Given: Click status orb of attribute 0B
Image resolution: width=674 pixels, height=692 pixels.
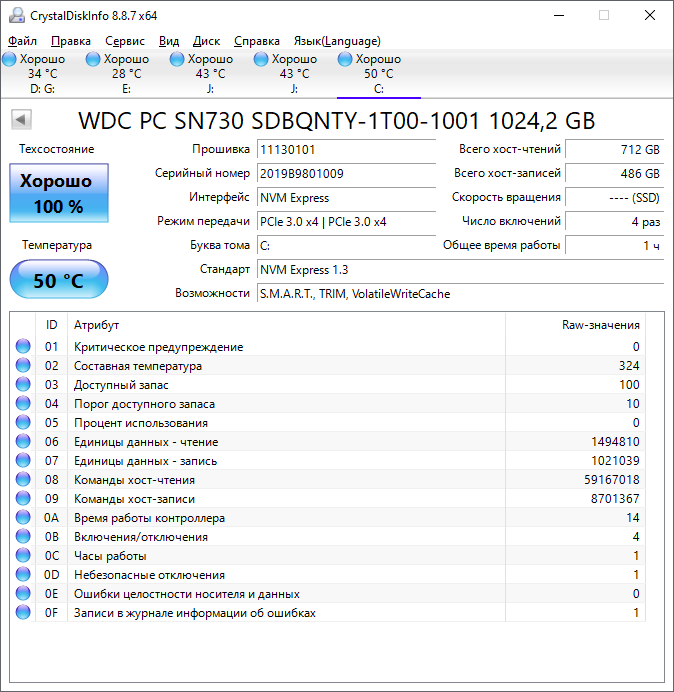Looking at the screenshot, I should click(23, 536).
